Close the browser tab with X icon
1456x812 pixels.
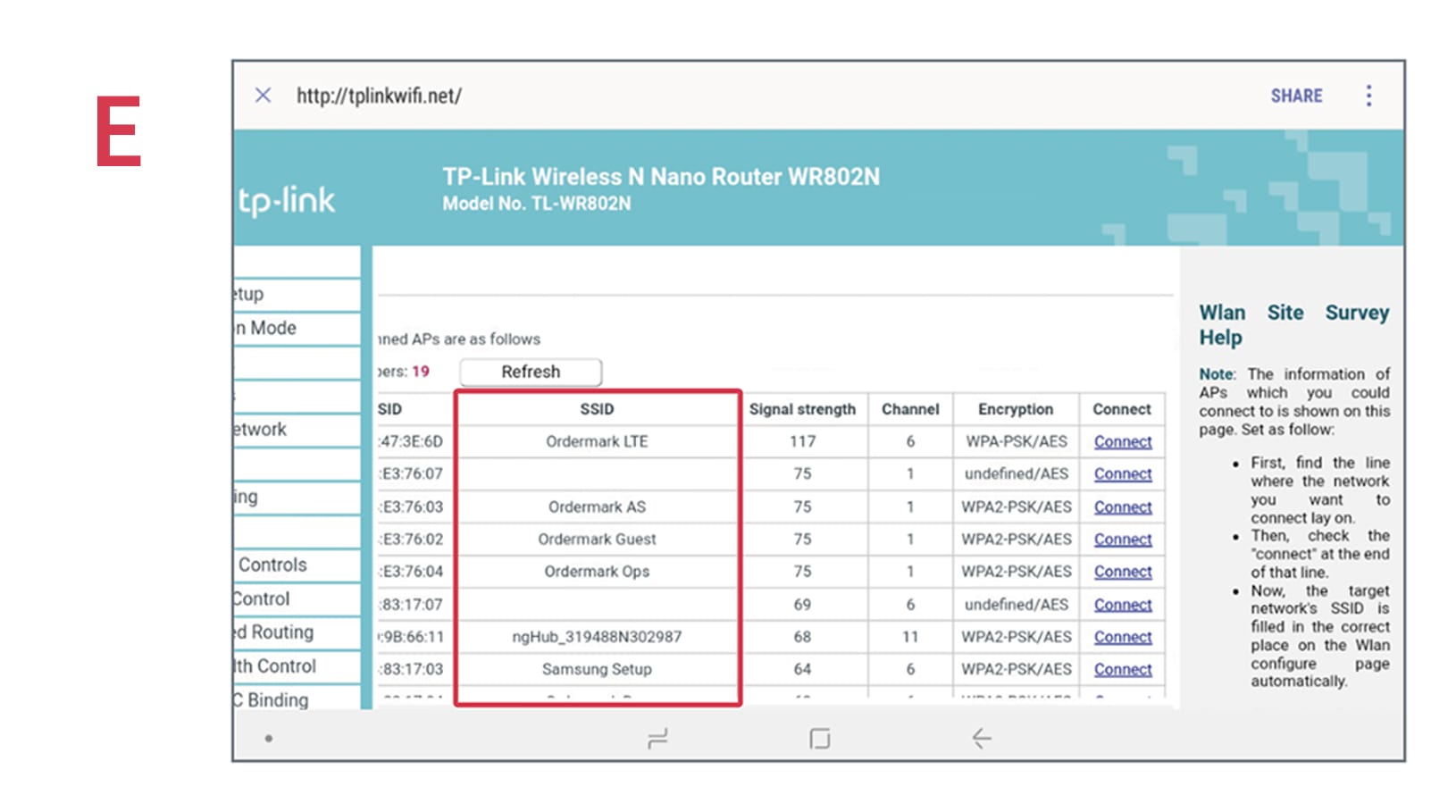click(x=263, y=96)
